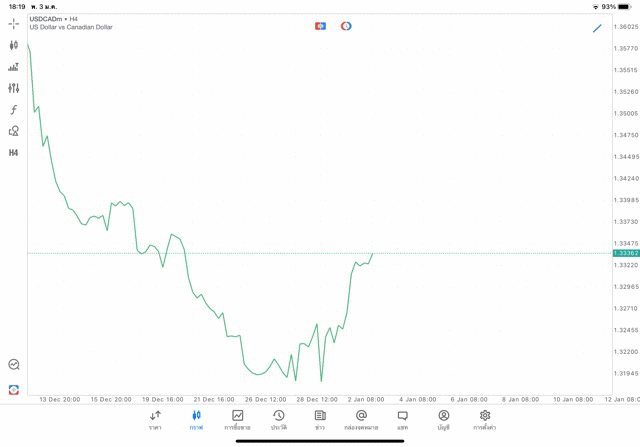Switch to the การซื้อขาย (Trade) tab
This screenshot has height=447, width=640.
(237, 419)
